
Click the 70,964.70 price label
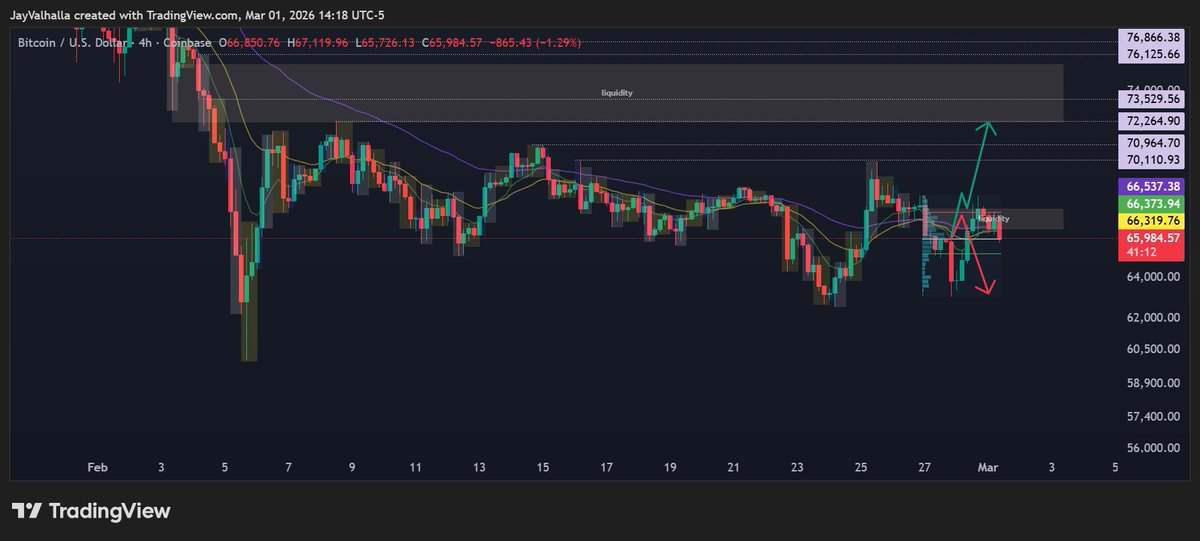pyautogui.click(x=1153, y=143)
